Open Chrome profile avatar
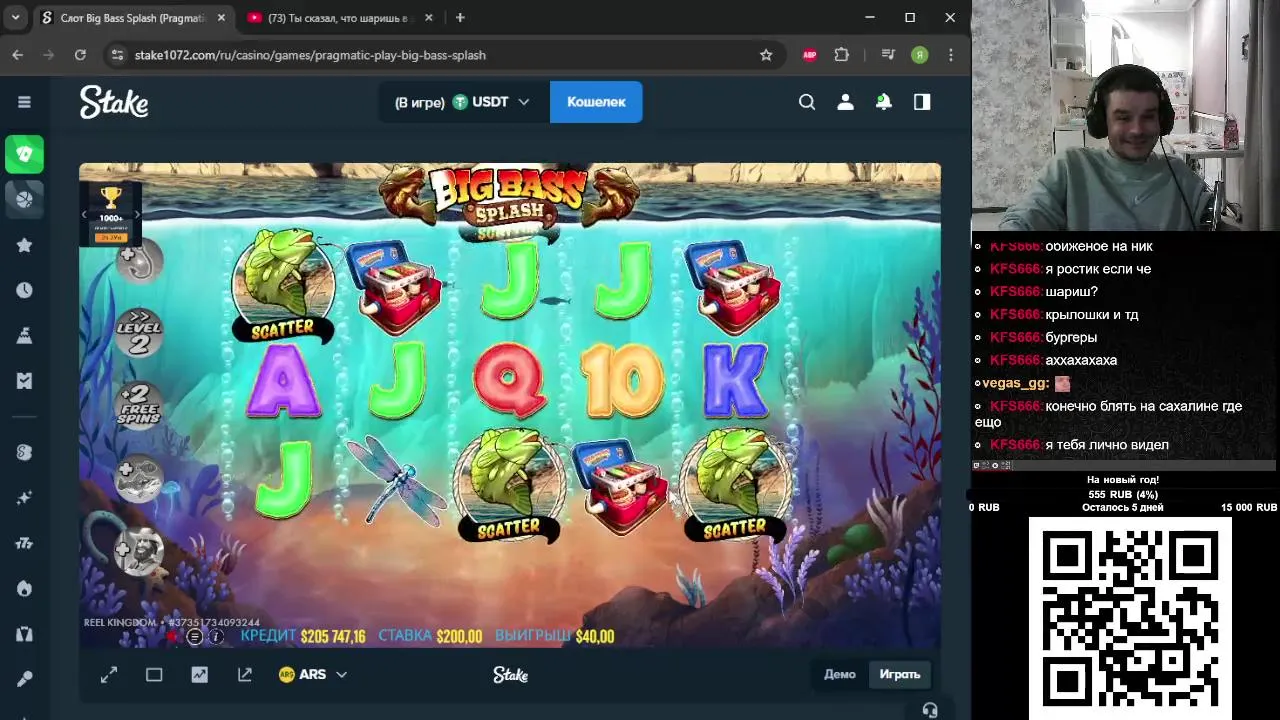 (x=920, y=55)
